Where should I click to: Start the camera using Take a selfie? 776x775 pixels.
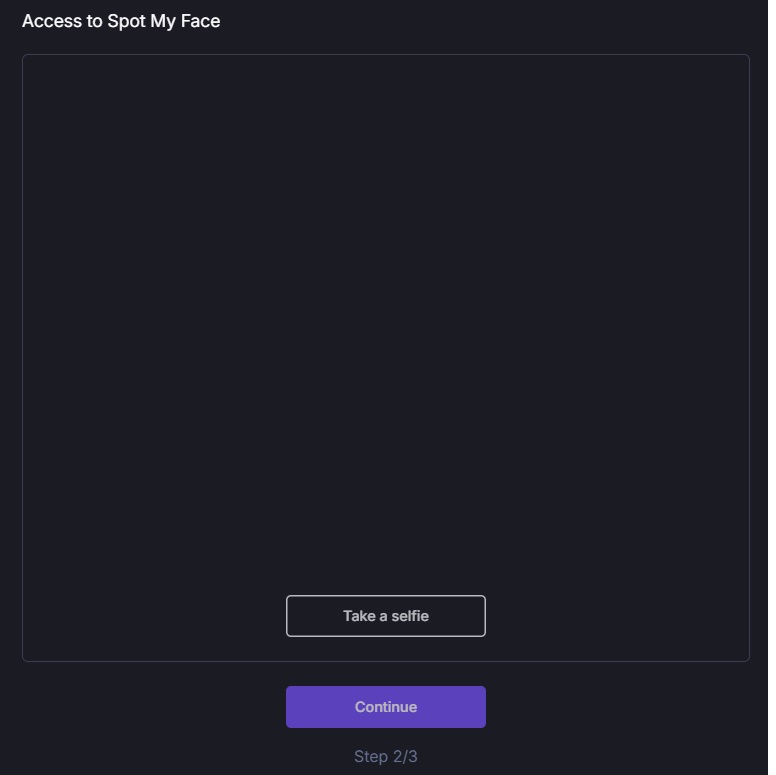pos(385,616)
